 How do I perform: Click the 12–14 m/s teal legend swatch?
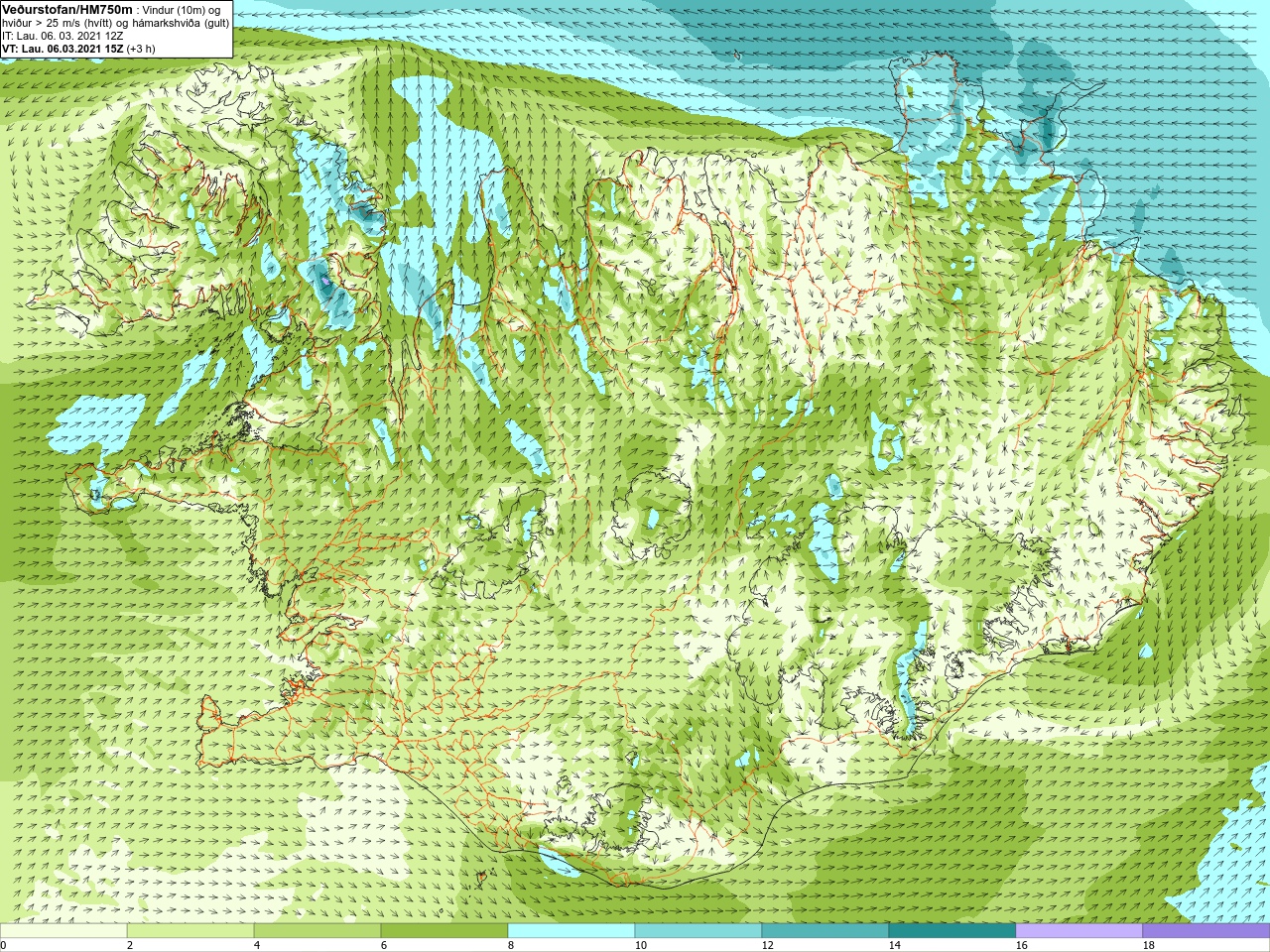tap(825, 931)
